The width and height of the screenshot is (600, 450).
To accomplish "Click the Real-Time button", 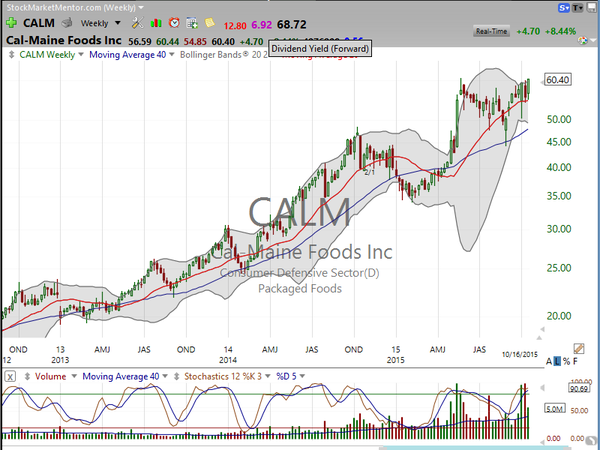I will (491, 31).
